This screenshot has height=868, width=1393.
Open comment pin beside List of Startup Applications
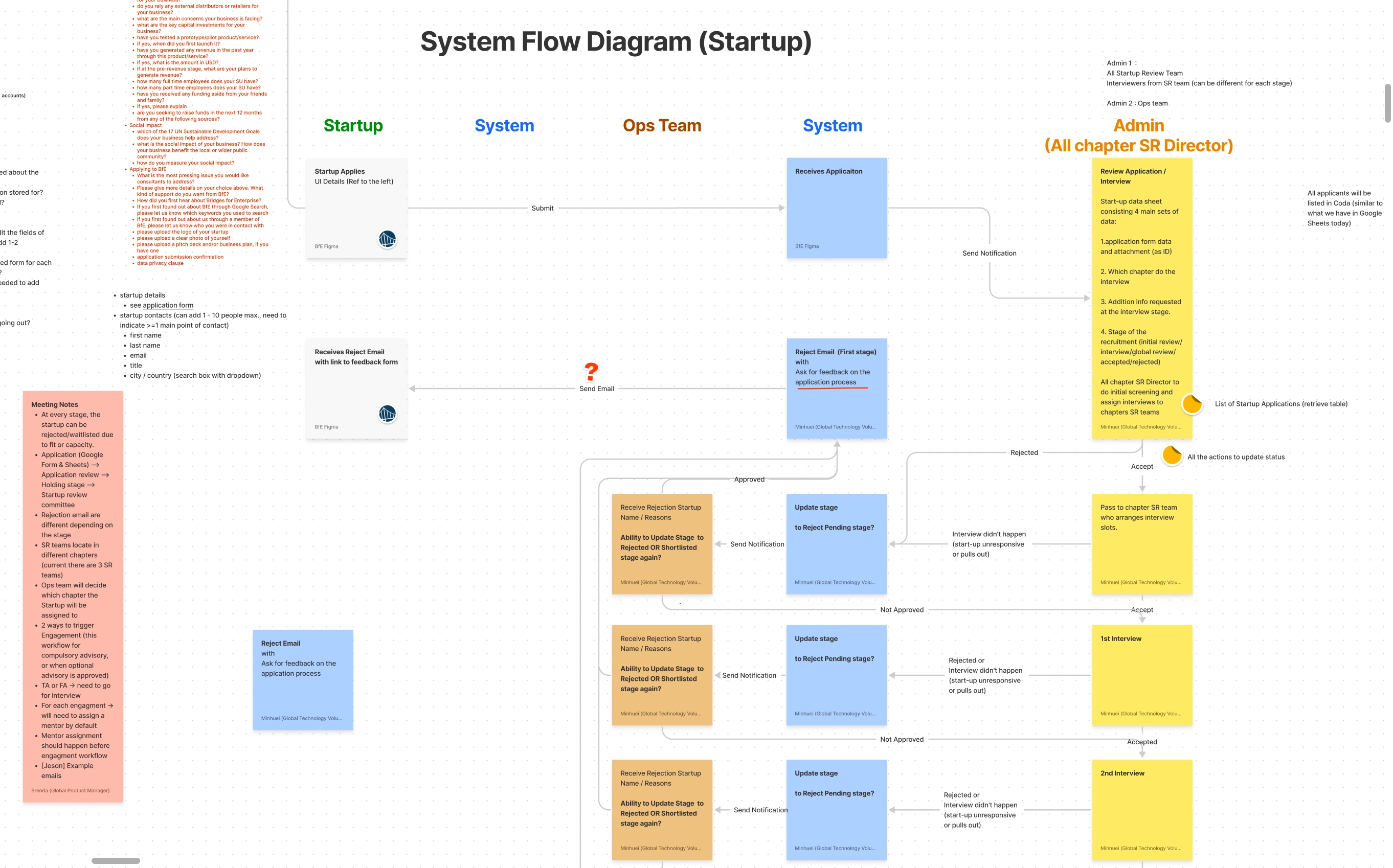(1192, 403)
